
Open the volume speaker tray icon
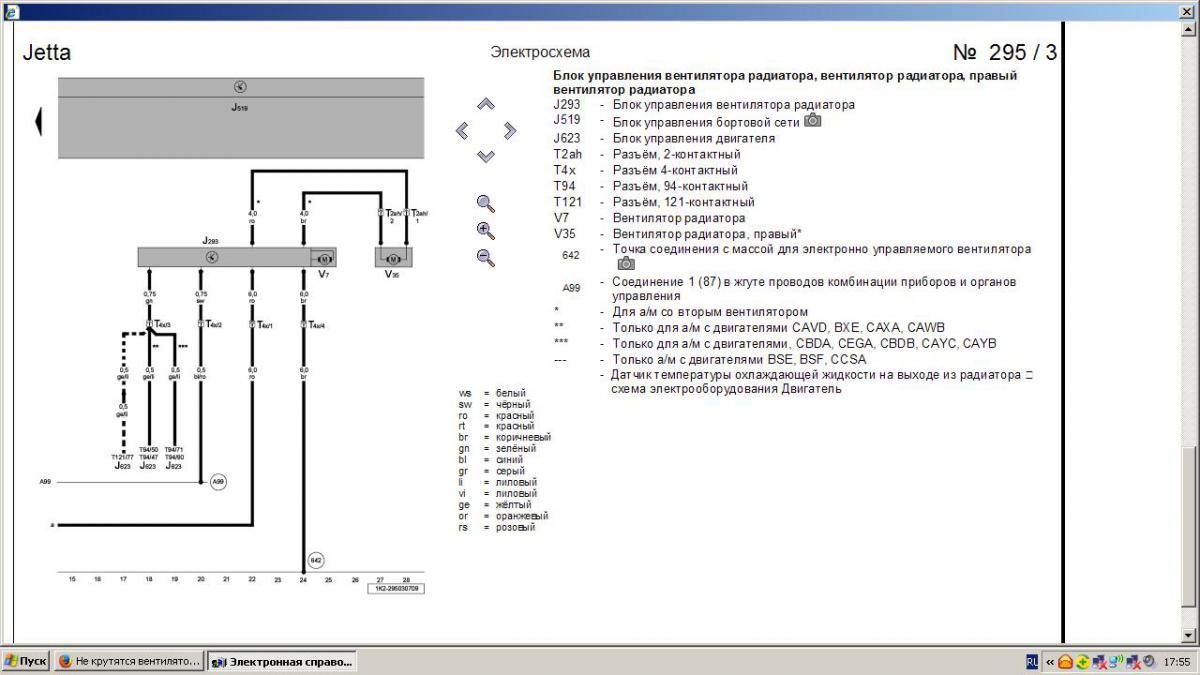1147,662
